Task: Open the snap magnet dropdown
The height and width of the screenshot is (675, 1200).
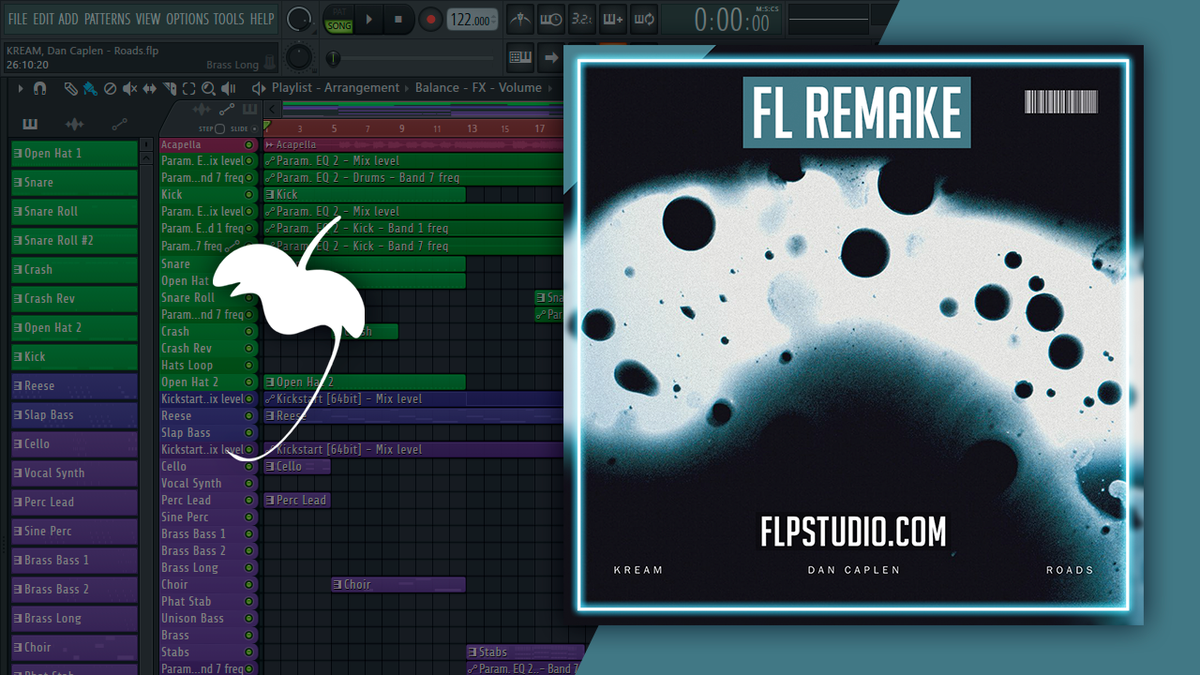Action: (40, 89)
